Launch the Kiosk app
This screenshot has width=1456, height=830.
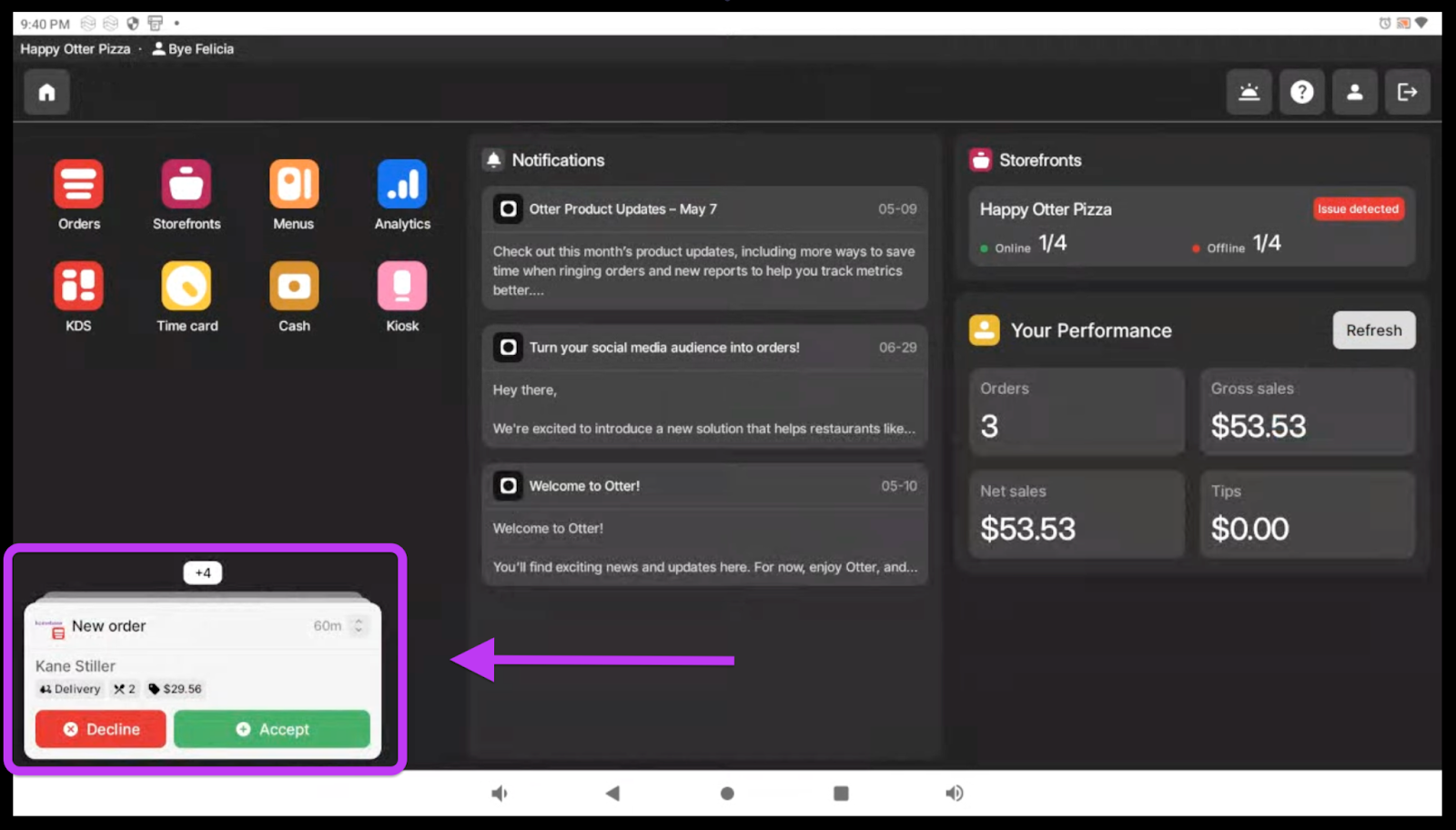coord(402,287)
